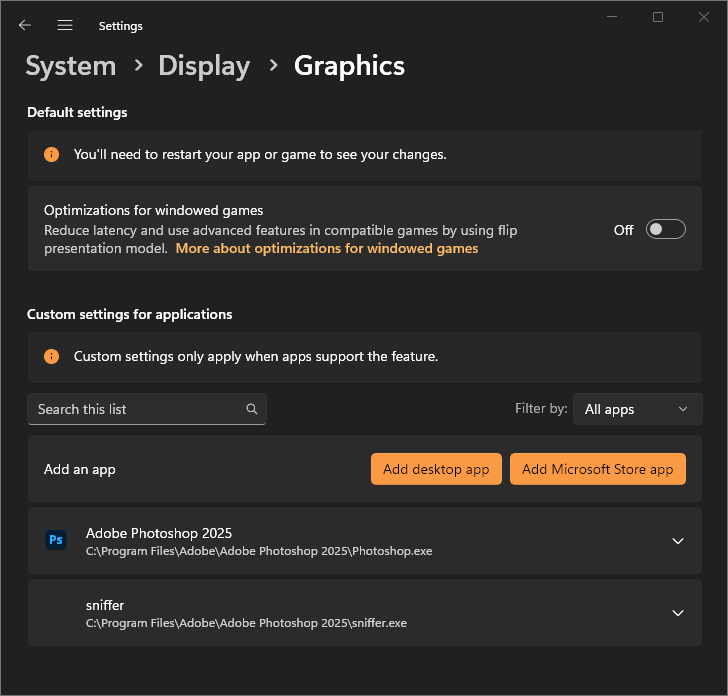The height and width of the screenshot is (696, 728).
Task: Click Add Microsoft Store app button
Action: pos(597,469)
